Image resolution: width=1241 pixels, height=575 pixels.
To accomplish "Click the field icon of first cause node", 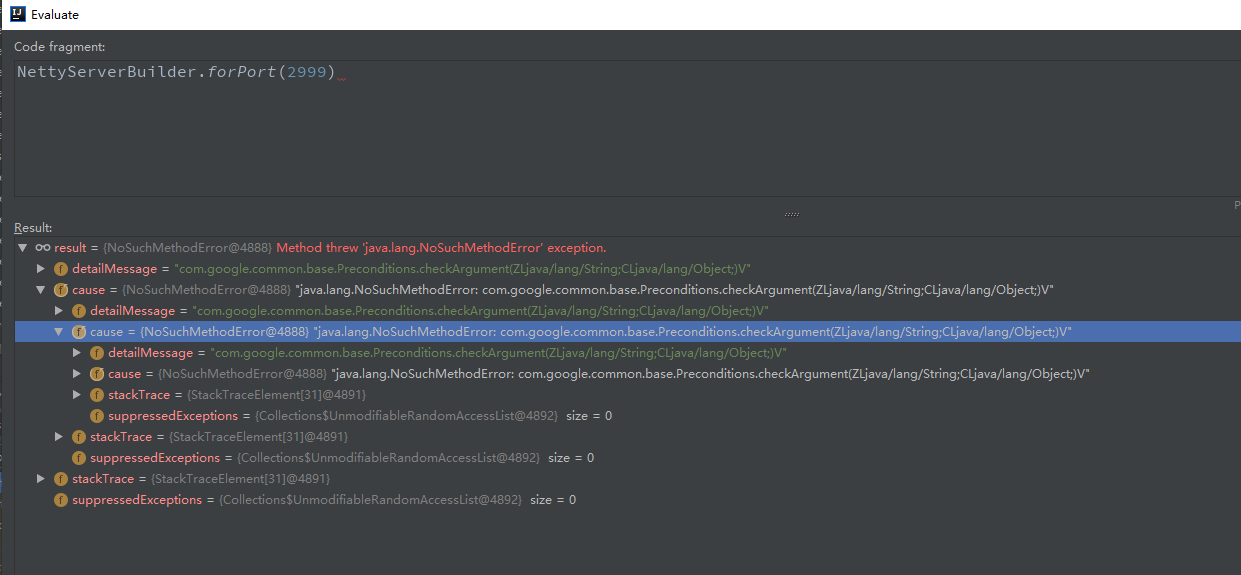I will (60, 290).
